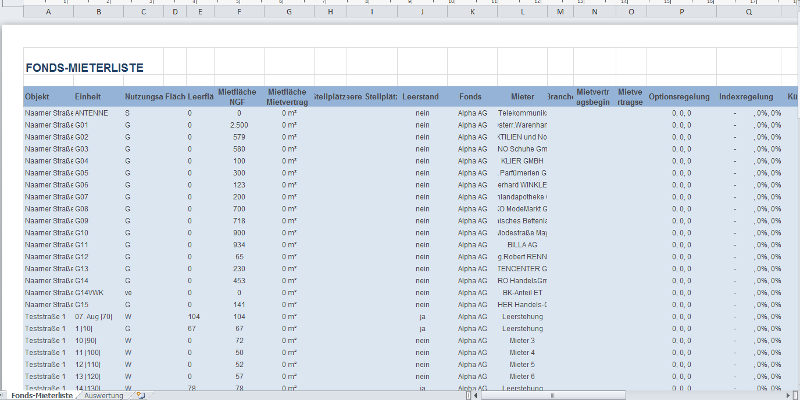Click the 718 area value cell
Viewport: 800px width, 400px height.
239,221
